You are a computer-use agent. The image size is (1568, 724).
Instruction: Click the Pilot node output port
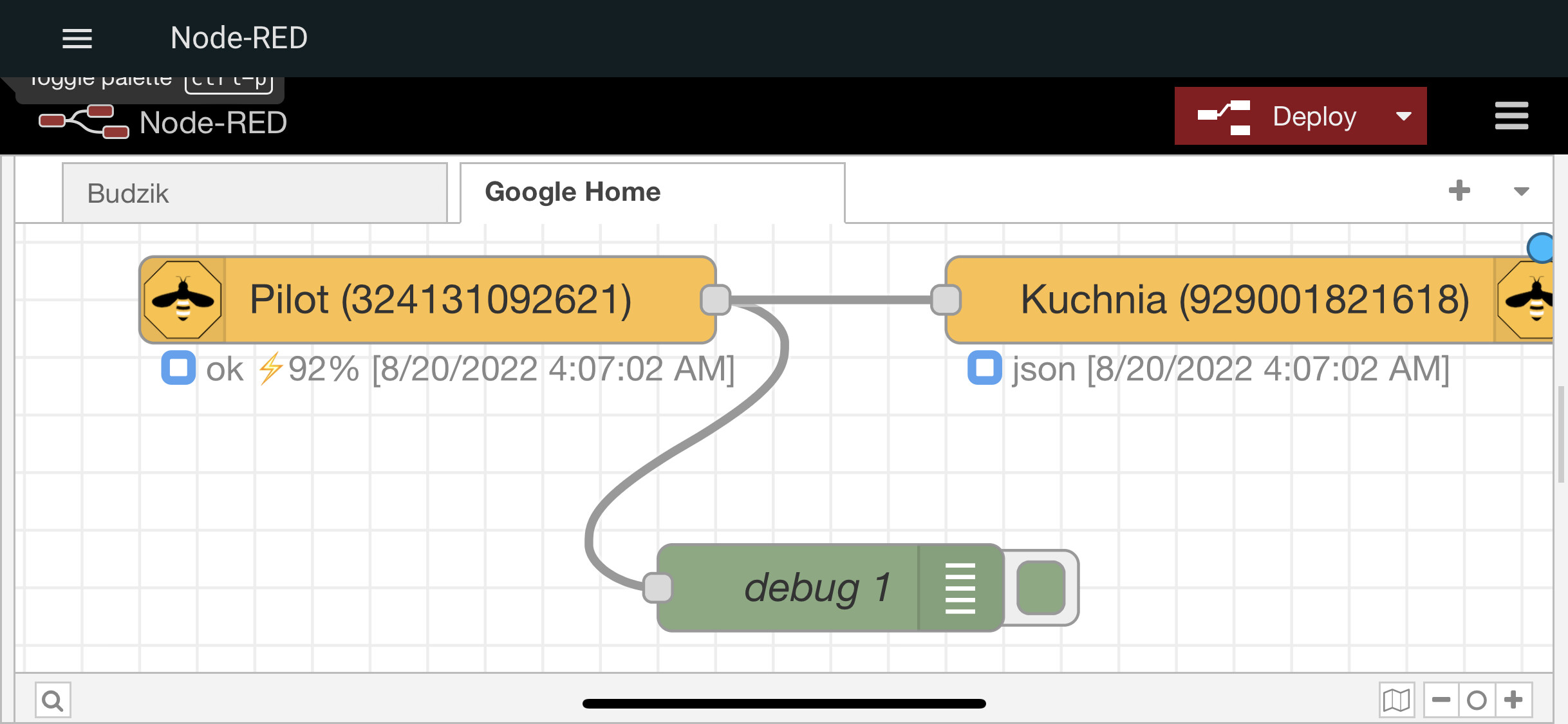coord(716,300)
